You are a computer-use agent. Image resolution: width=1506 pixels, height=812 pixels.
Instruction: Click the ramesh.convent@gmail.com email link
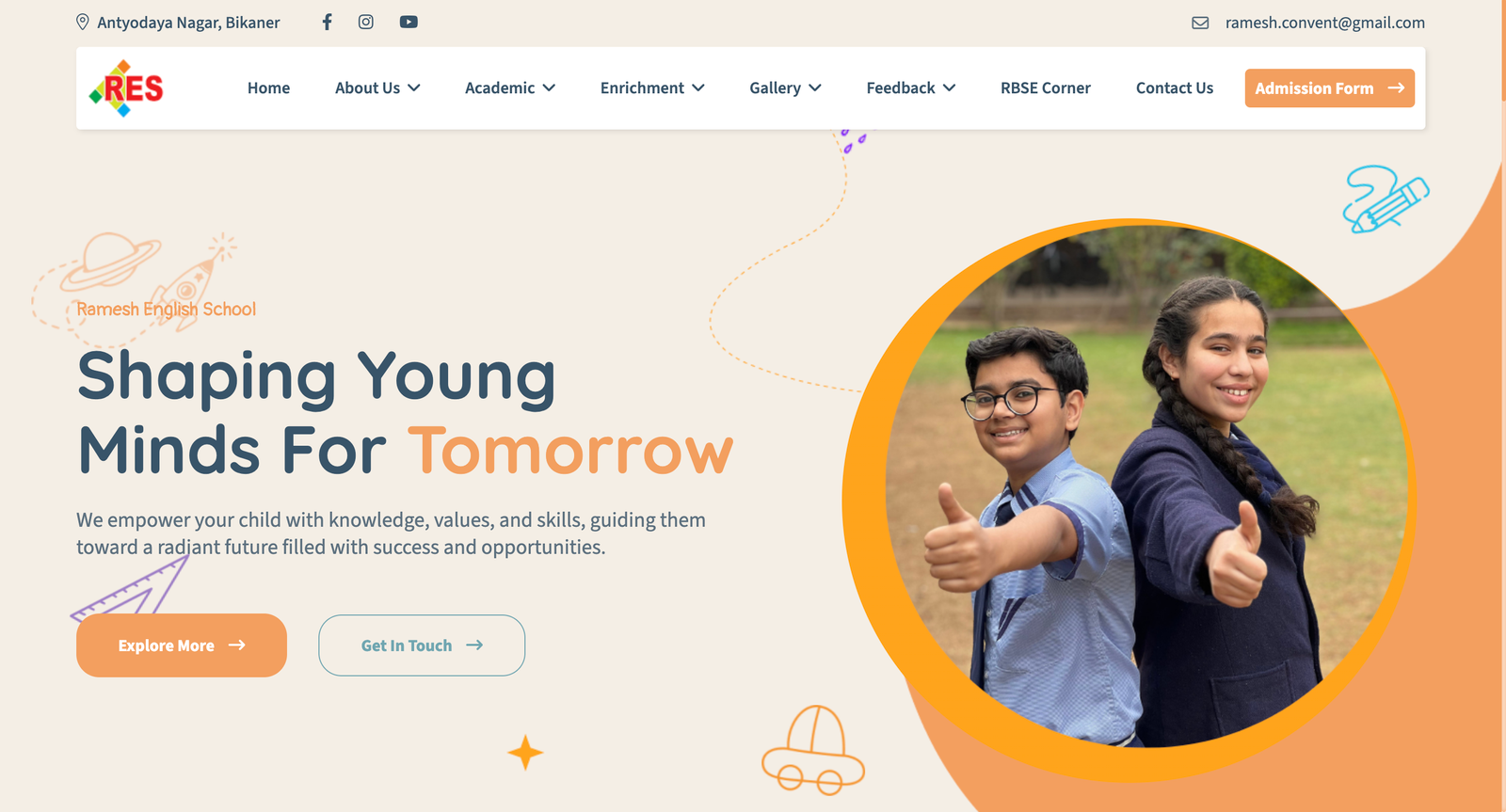coord(1325,23)
